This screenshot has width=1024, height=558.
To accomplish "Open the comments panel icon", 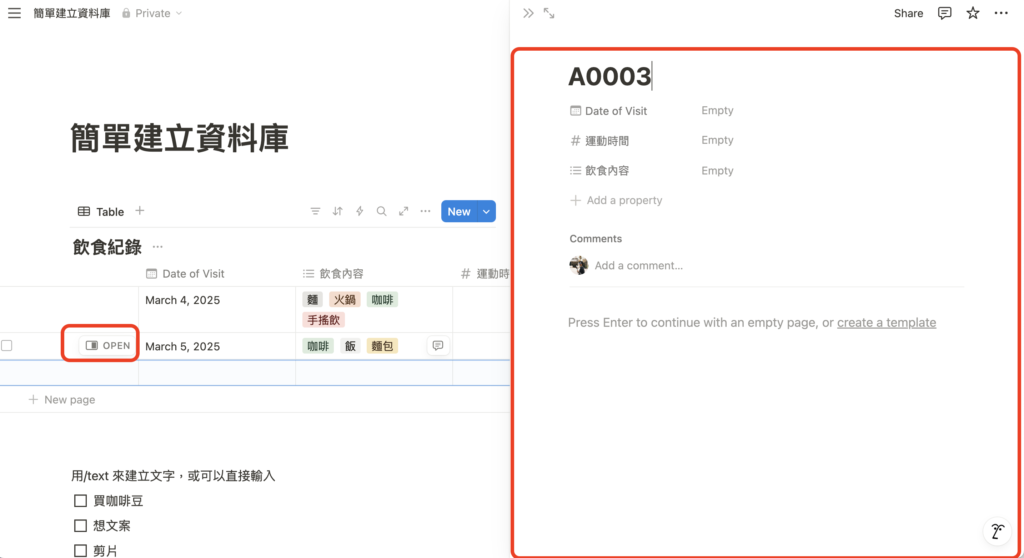I will pos(944,14).
